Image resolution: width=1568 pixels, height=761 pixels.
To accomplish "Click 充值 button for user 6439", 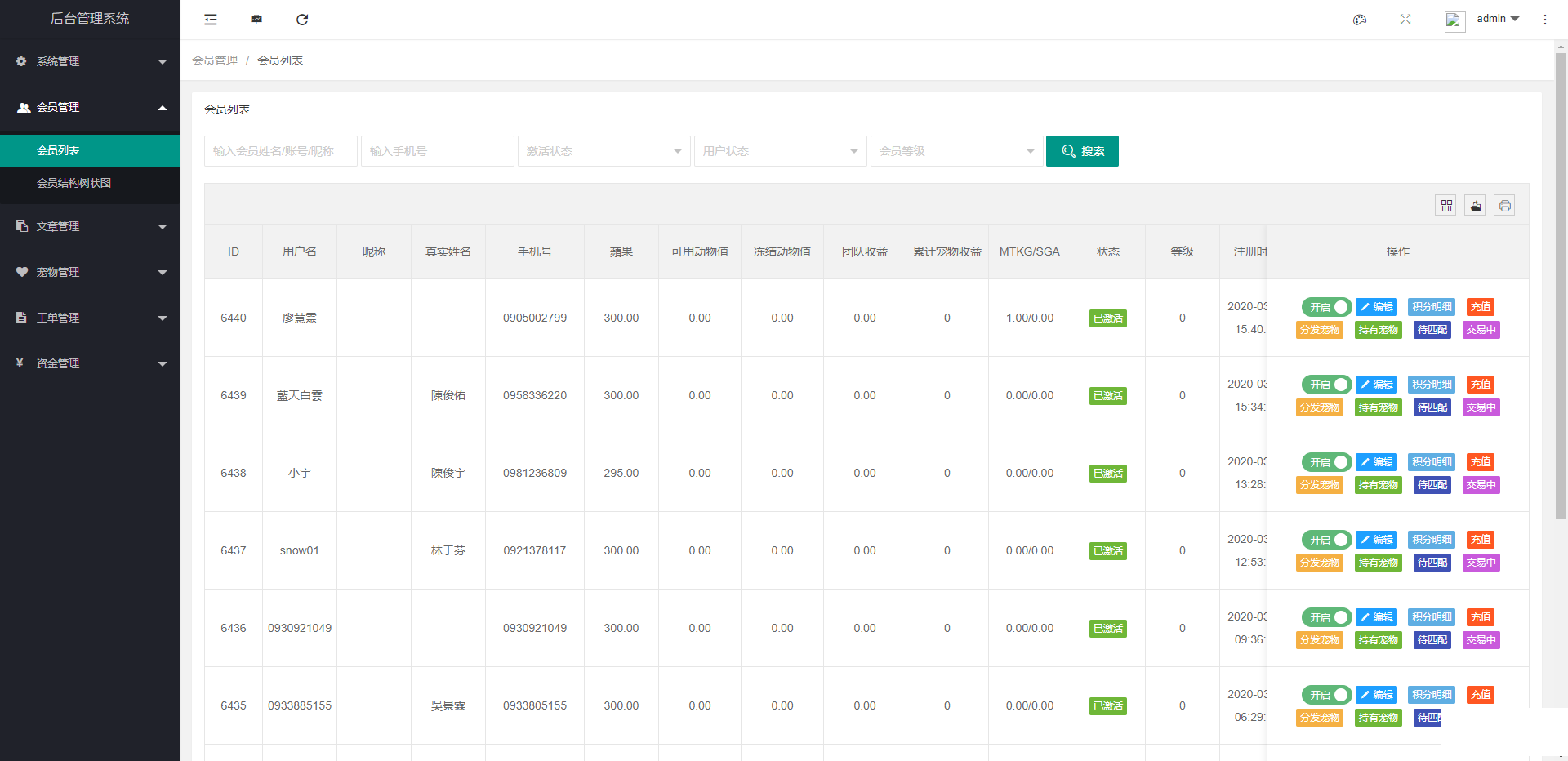I will click(1481, 385).
